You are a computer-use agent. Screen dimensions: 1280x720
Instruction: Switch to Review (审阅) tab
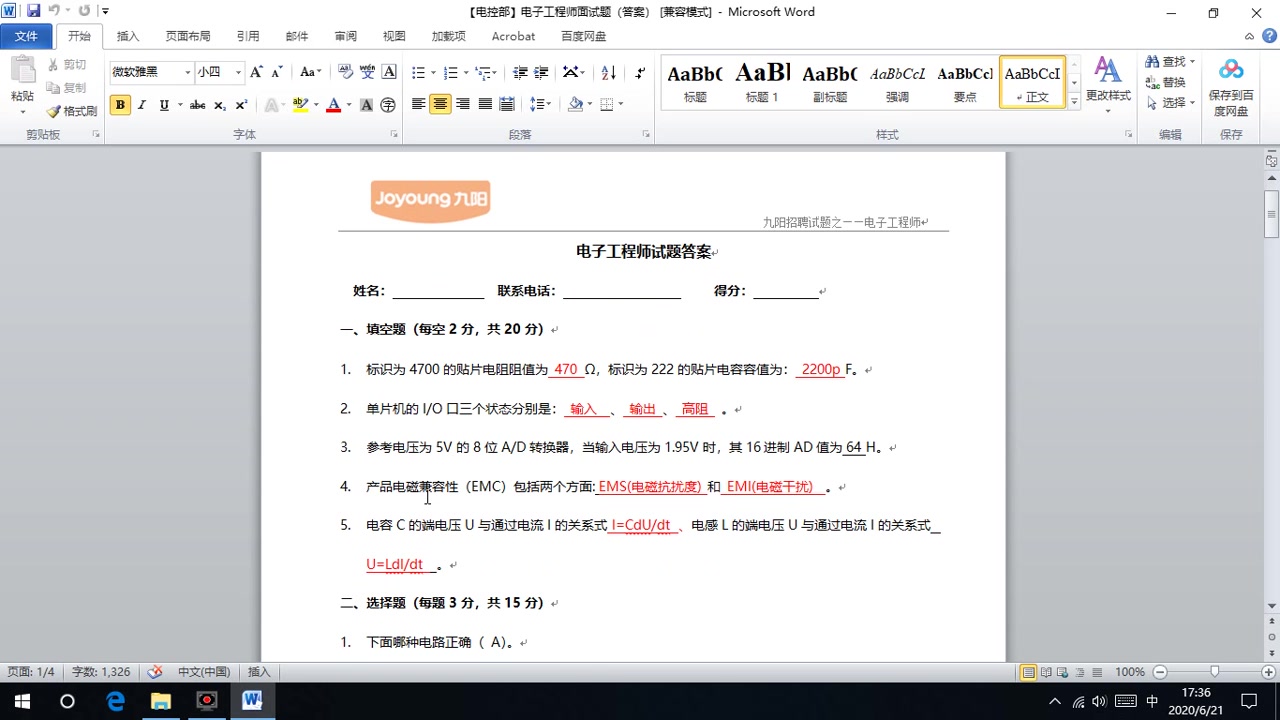click(x=346, y=36)
